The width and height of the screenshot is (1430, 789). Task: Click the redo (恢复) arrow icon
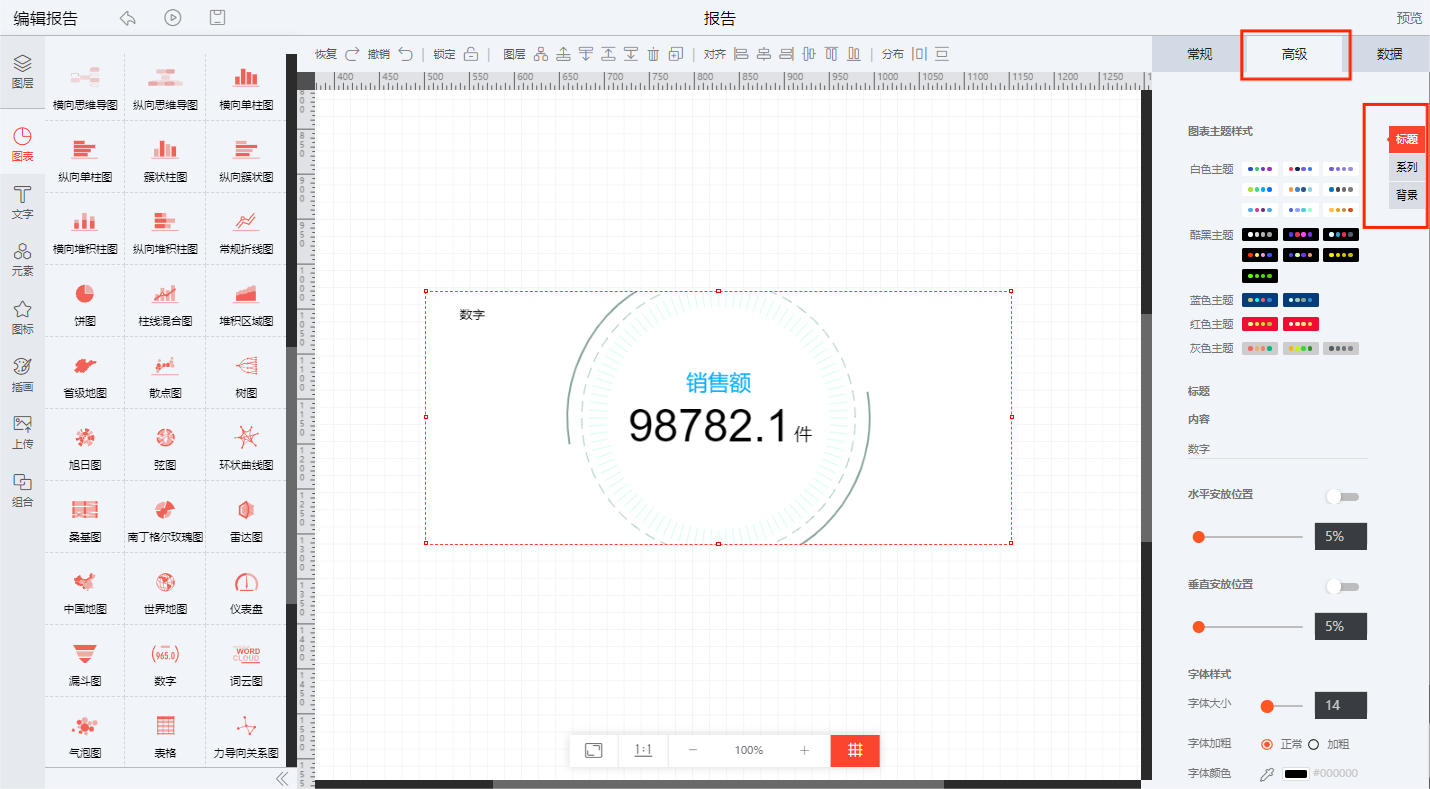[352, 54]
